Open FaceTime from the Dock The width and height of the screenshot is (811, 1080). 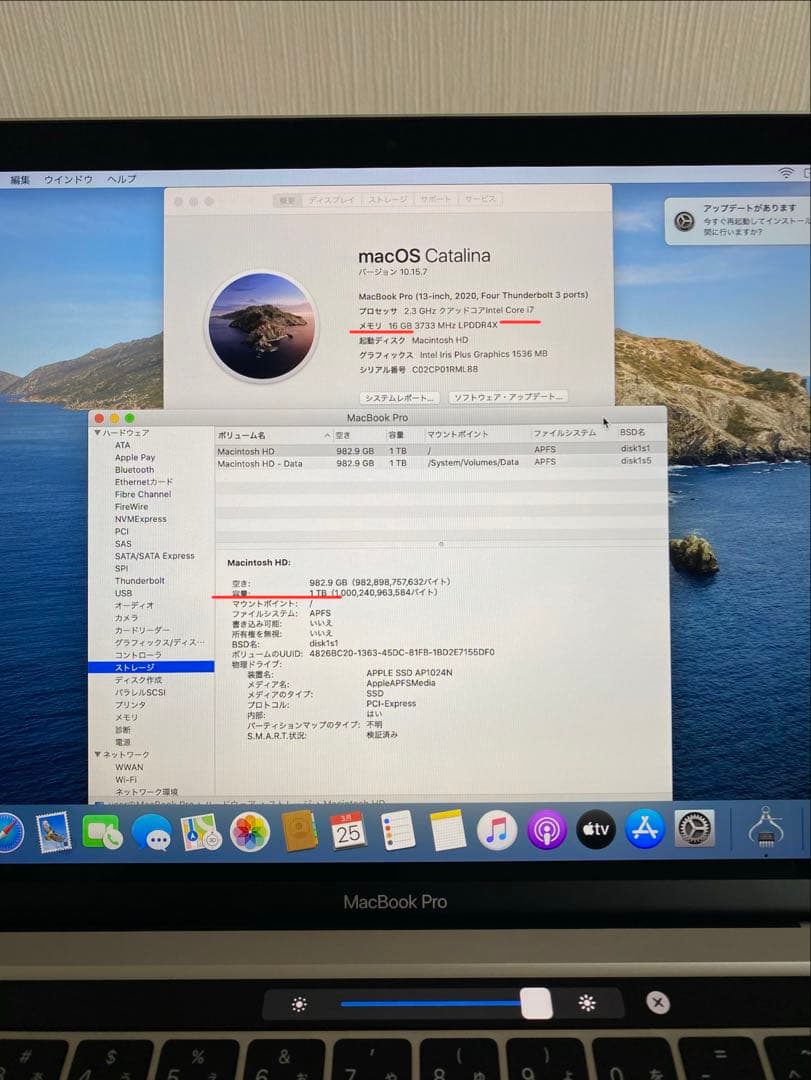tap(102, 831)
